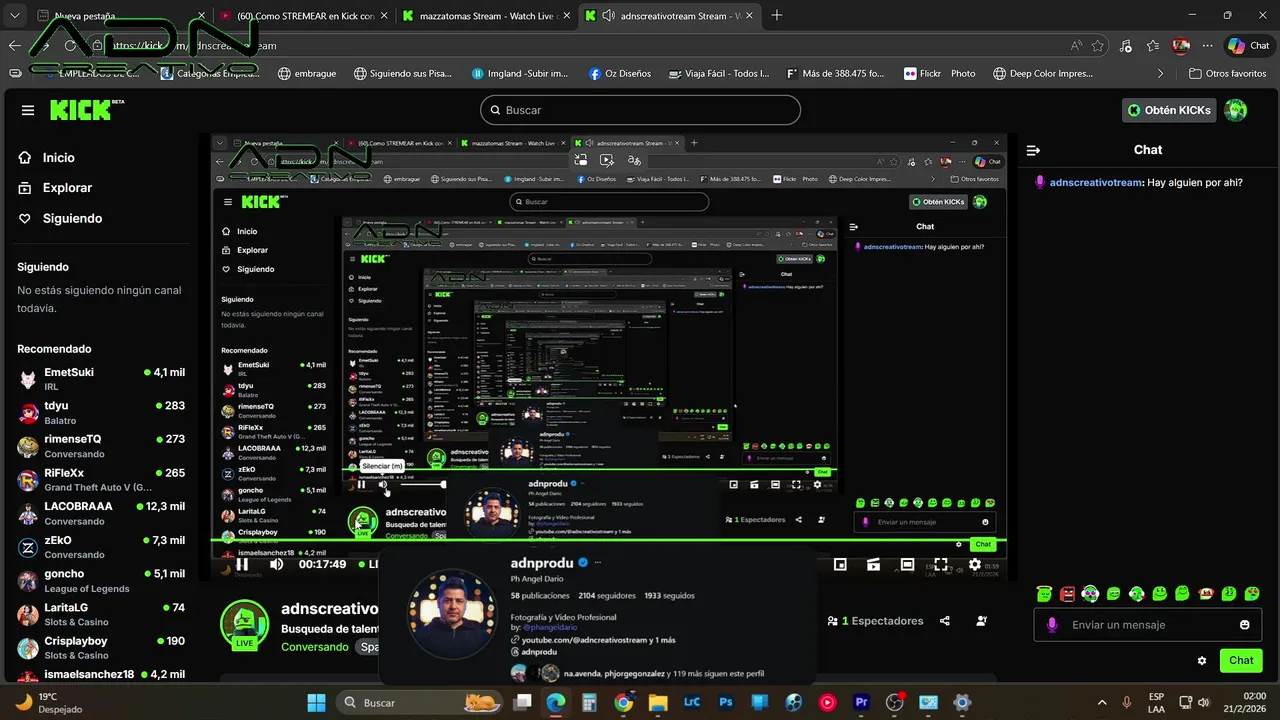1280x720 pixels.
Task: Select the adnscreativotream Stream browser tab
Action: [x=669, y=16]
